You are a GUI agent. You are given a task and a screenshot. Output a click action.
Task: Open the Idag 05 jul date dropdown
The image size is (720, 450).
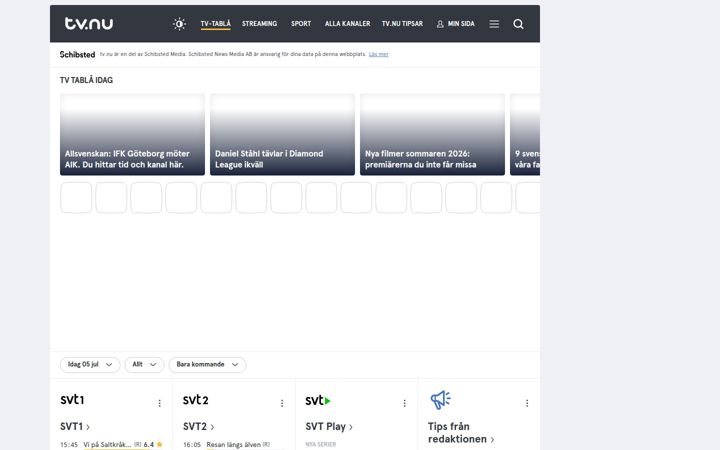pos(90,365)
